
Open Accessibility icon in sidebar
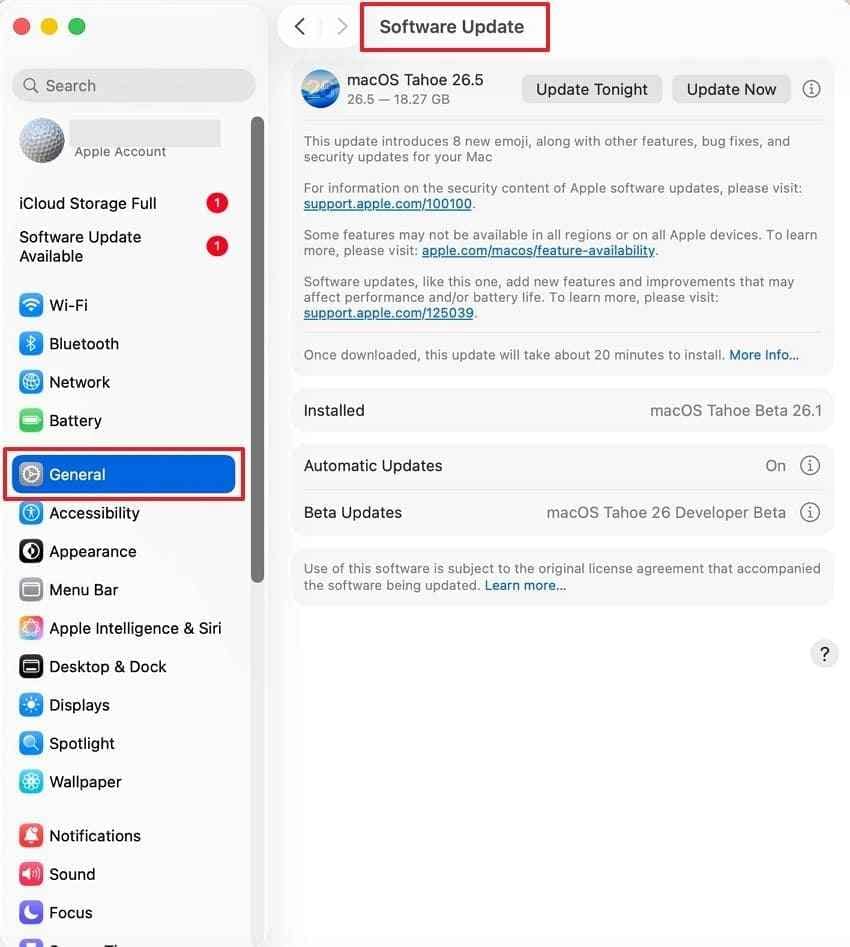point(31,513)
